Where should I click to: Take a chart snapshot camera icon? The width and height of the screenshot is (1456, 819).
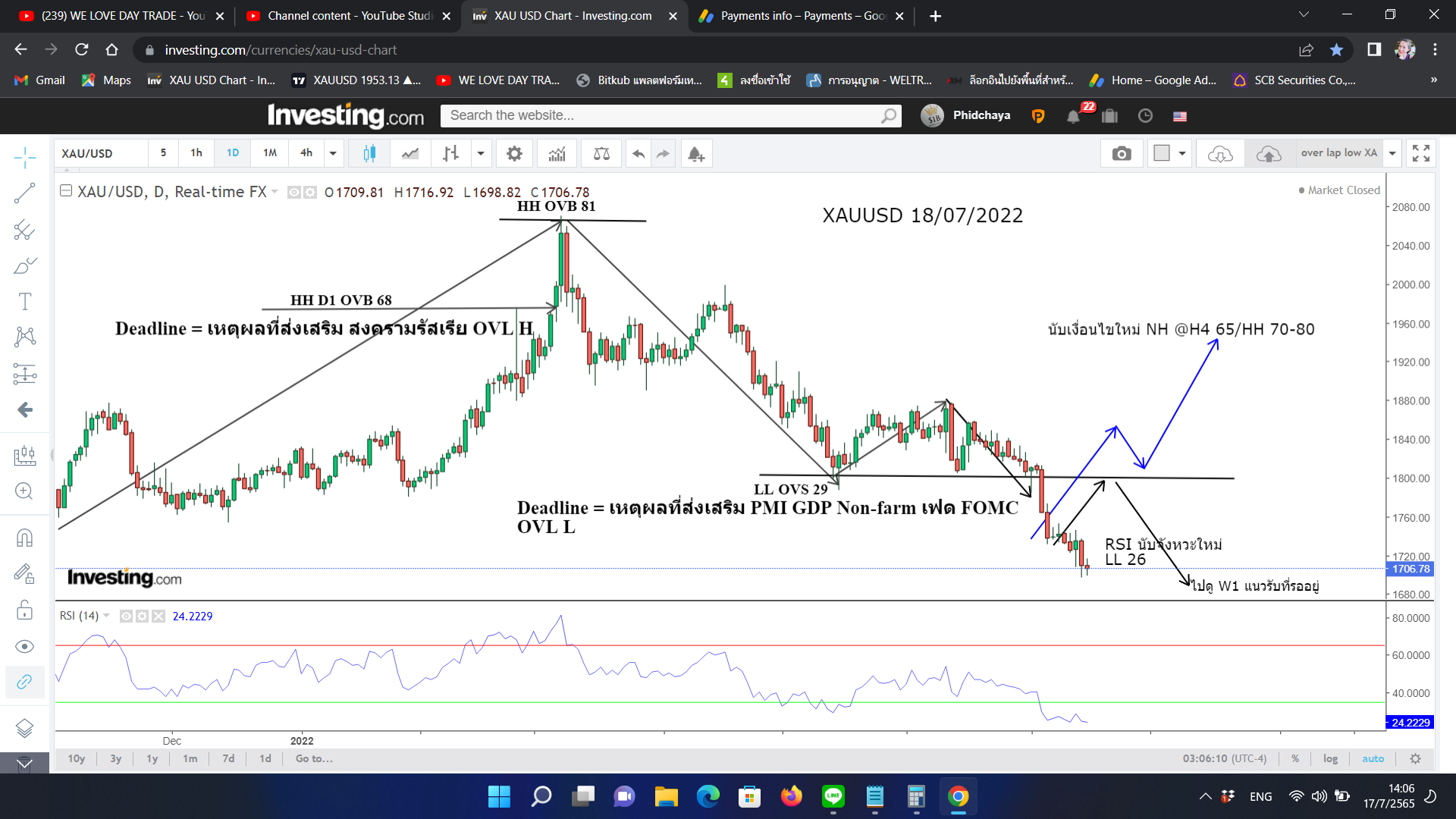point(1122,154)
